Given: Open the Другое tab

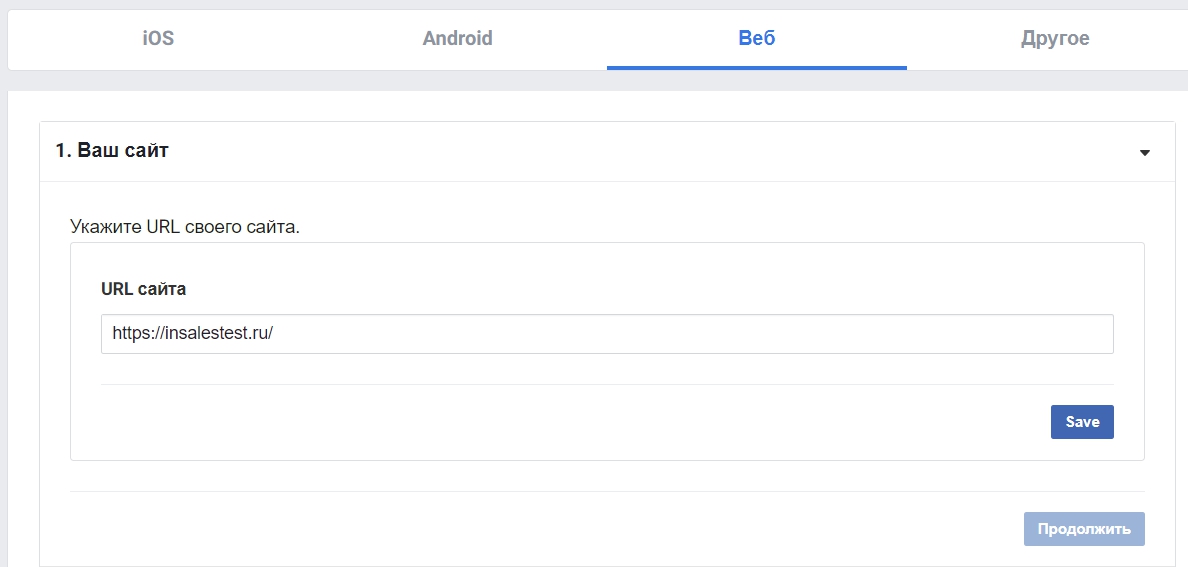Looking at the screenshot, I should (x=1055, y=39).
